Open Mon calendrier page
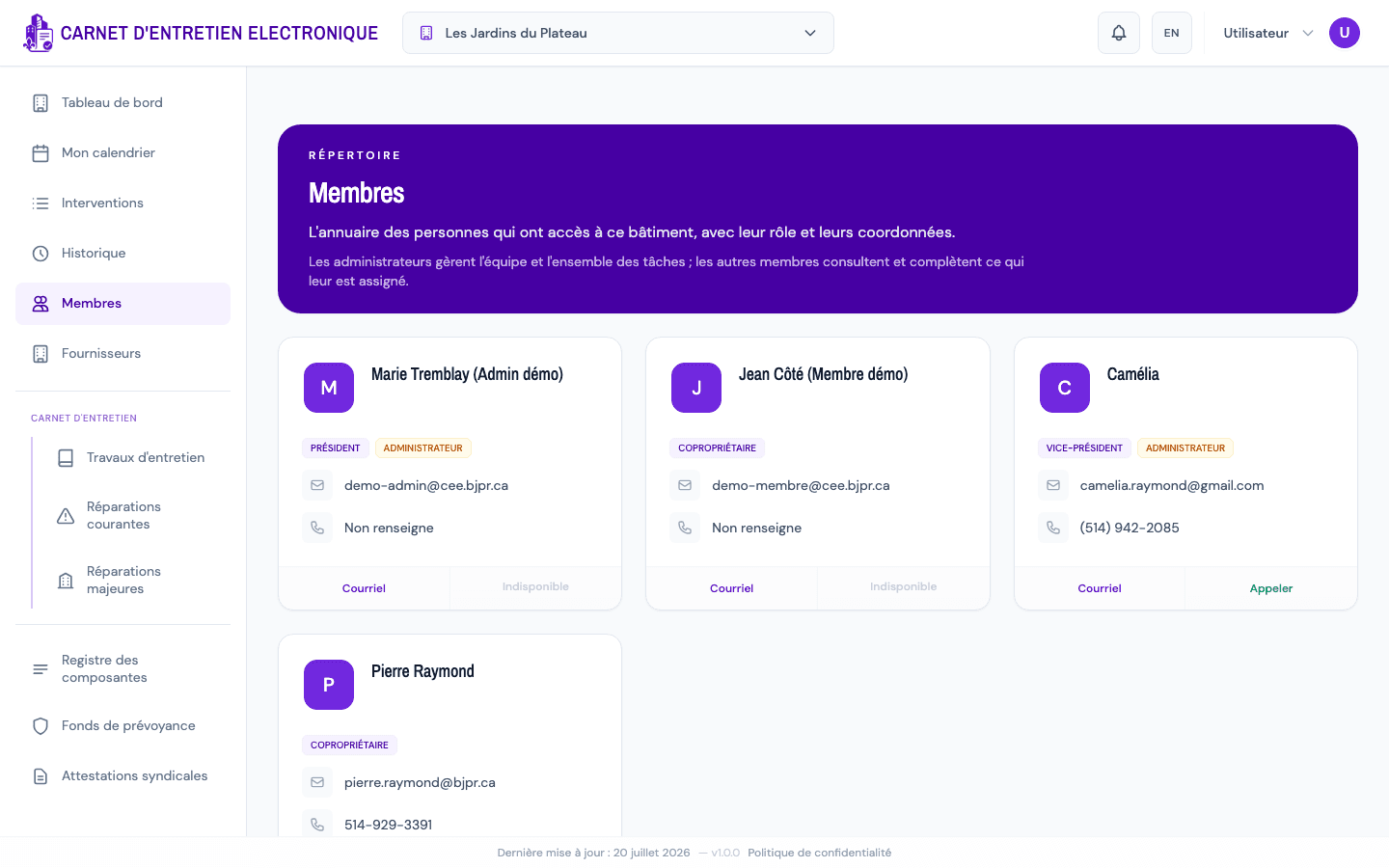1389x868 pixels. tap(123, 153)
